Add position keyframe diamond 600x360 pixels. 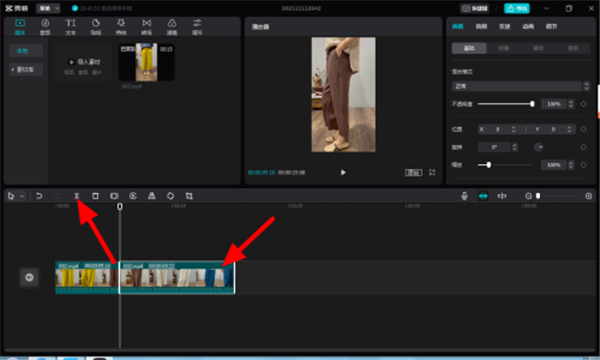tap(584, 129)
